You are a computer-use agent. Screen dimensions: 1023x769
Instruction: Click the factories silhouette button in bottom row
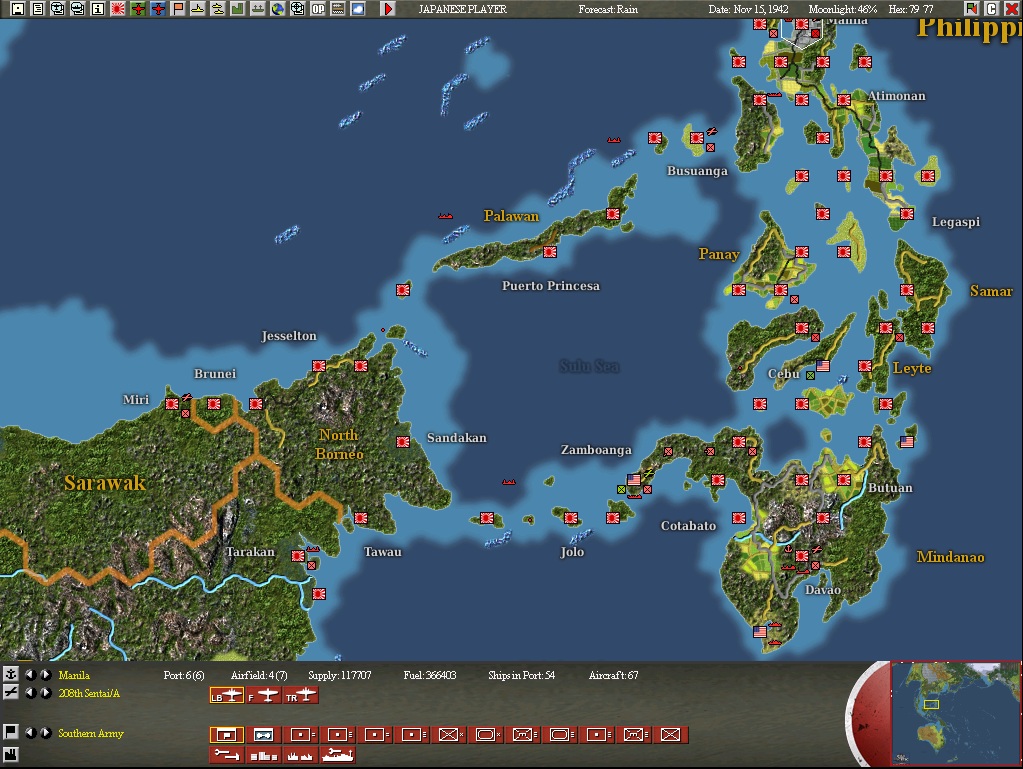pyautogui.click(x=301, y=755)
